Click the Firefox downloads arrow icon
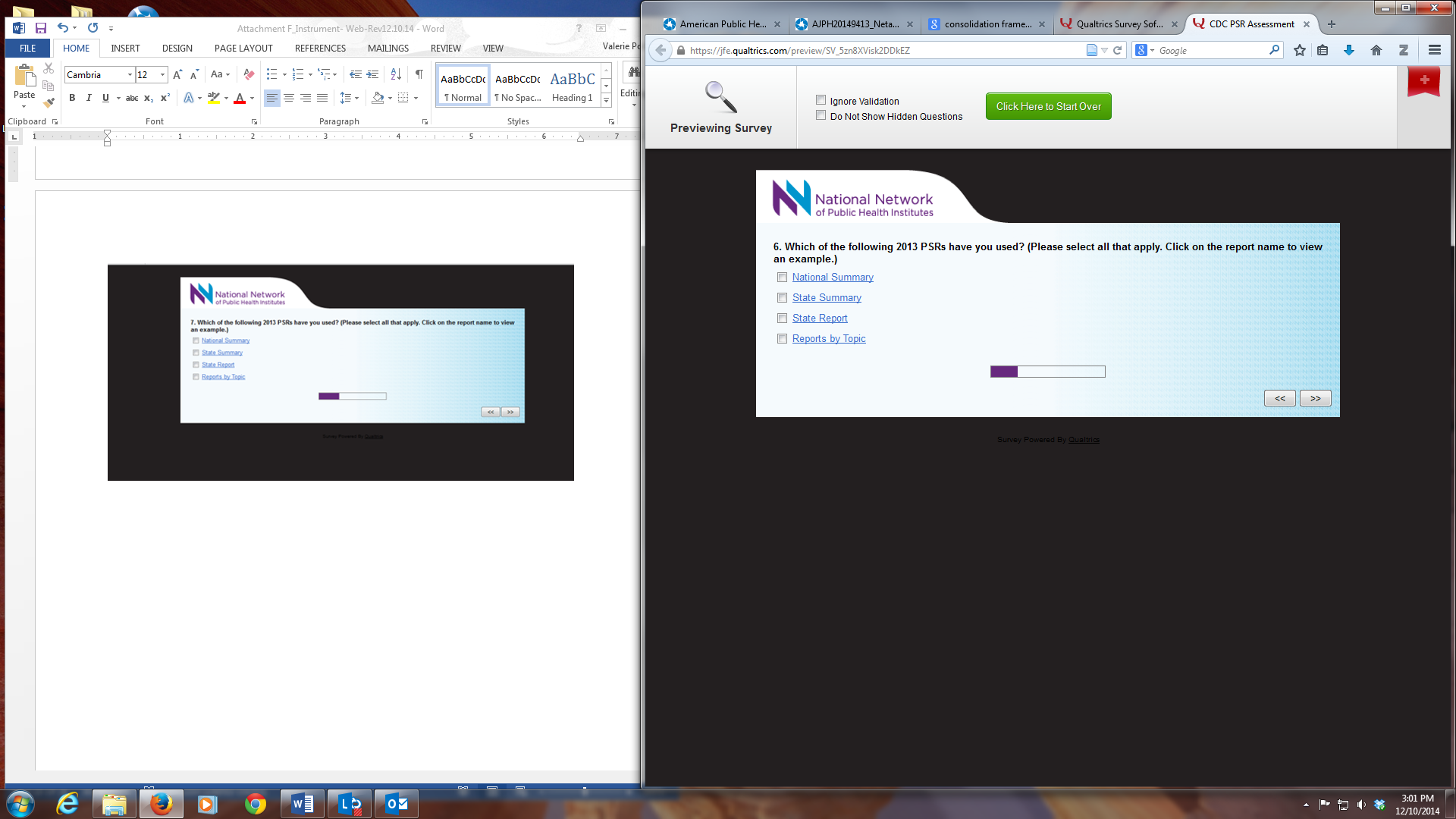Screen dimensions: 1456x819 1349,50
